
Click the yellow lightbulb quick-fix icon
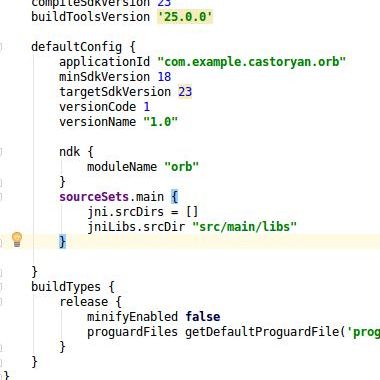tap(17, 239)
